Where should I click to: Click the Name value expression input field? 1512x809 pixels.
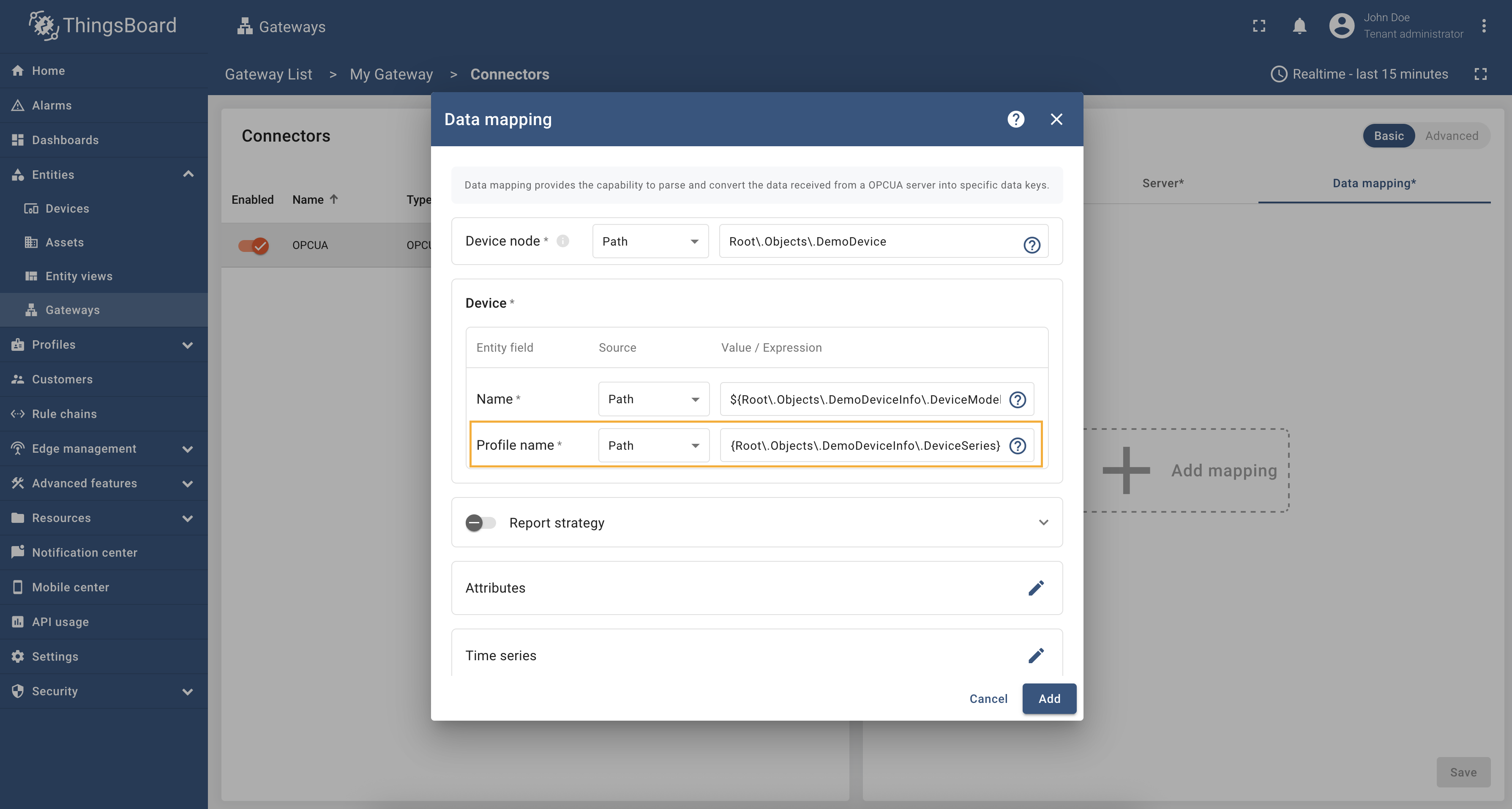[x=864, y=399]
